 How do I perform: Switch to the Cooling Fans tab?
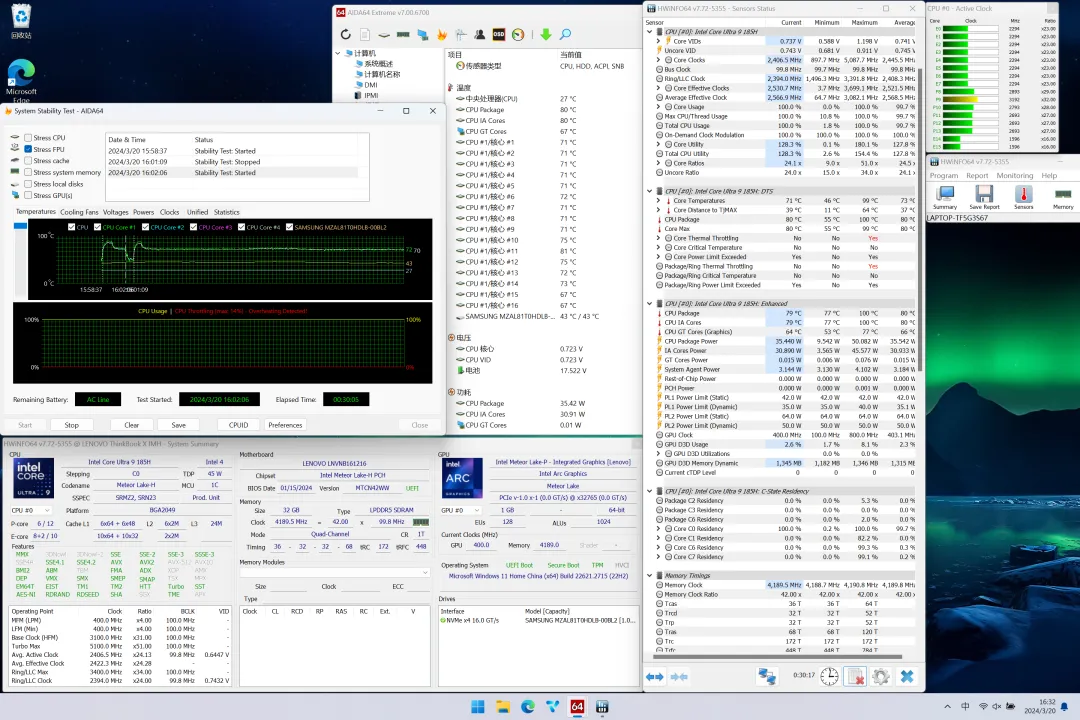click(79, 212)
